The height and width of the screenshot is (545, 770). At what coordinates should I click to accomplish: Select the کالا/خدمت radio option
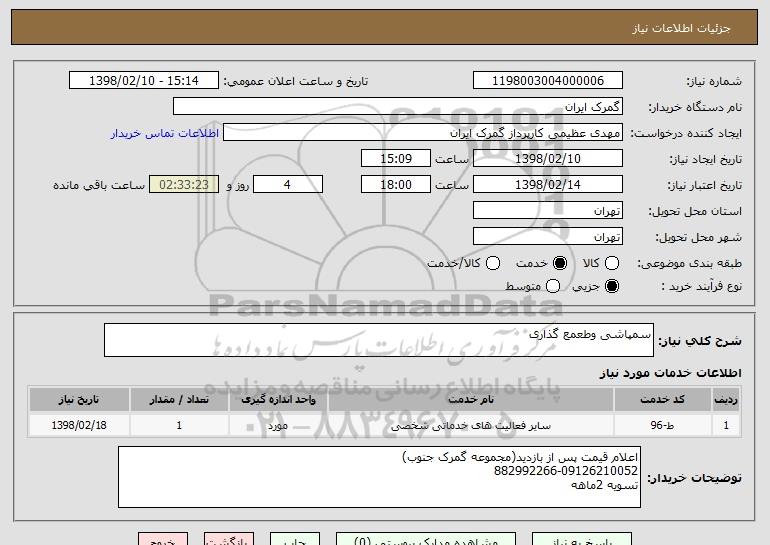coord(493,263)
